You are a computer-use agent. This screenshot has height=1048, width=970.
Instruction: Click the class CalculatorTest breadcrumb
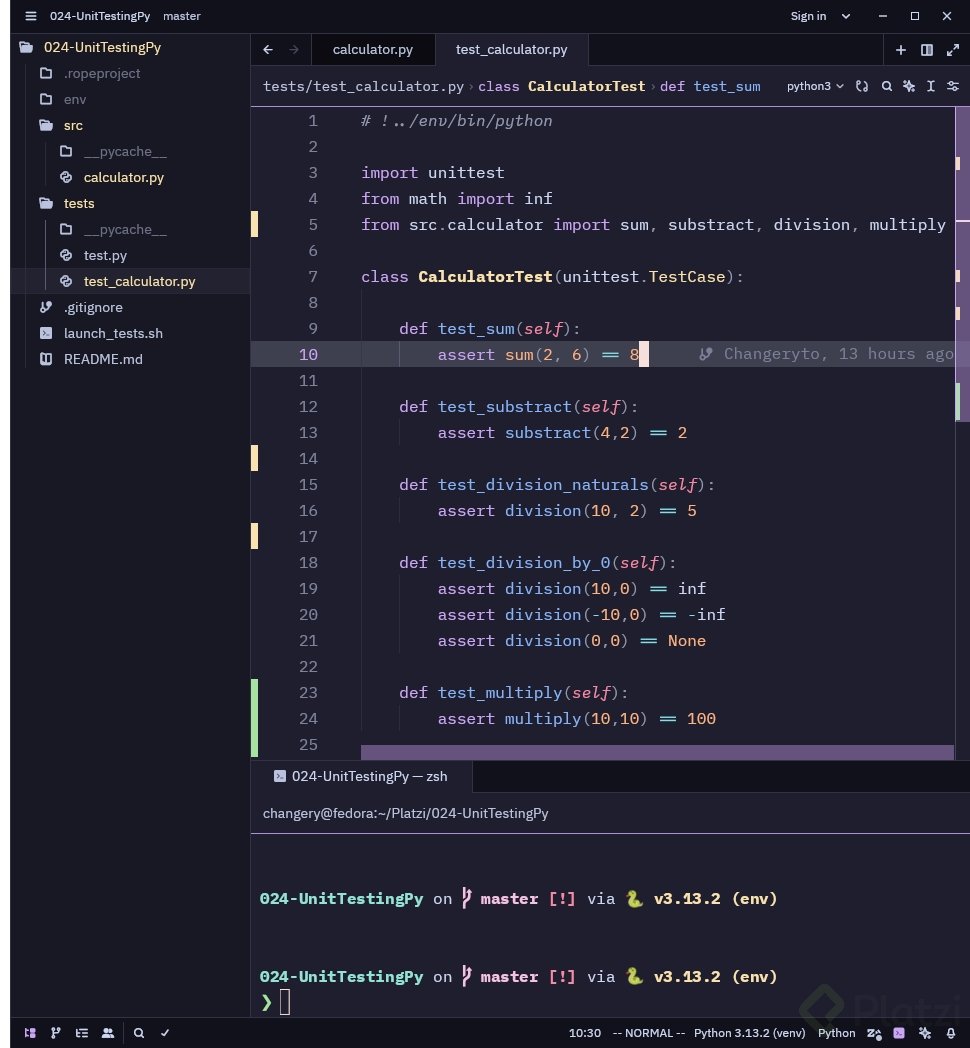[x=562, y=86]
